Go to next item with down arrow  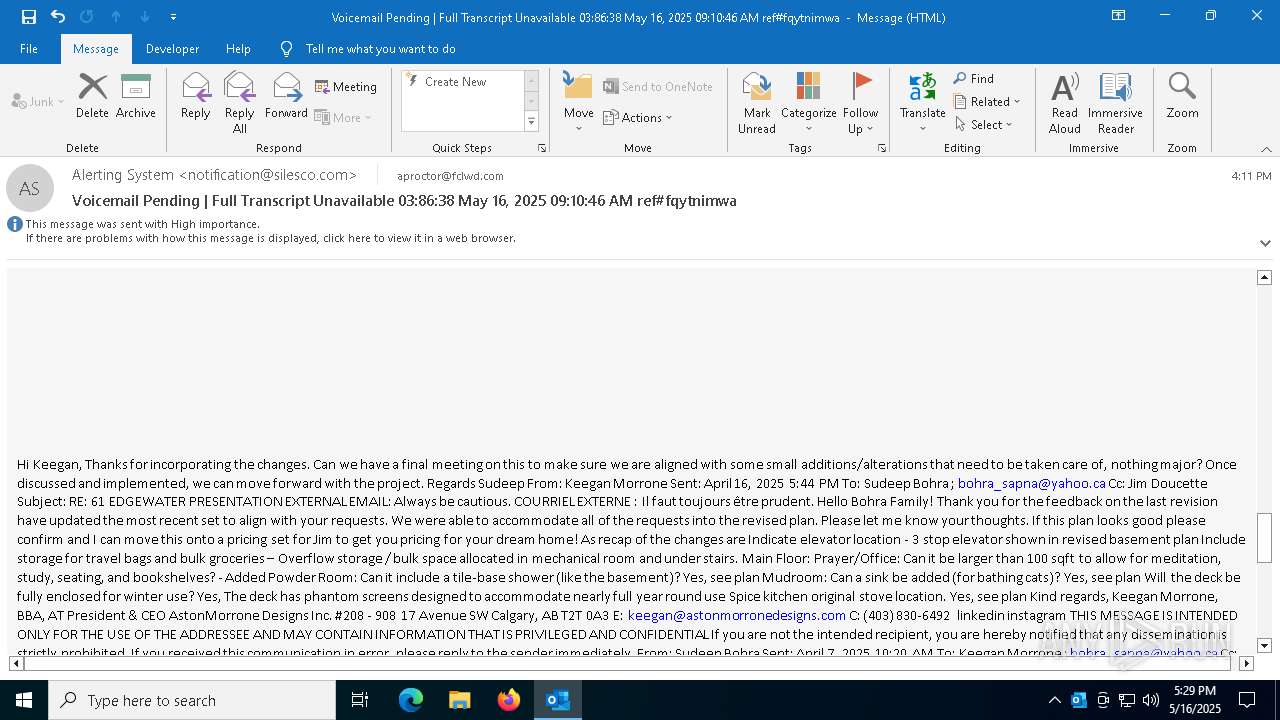145,17
